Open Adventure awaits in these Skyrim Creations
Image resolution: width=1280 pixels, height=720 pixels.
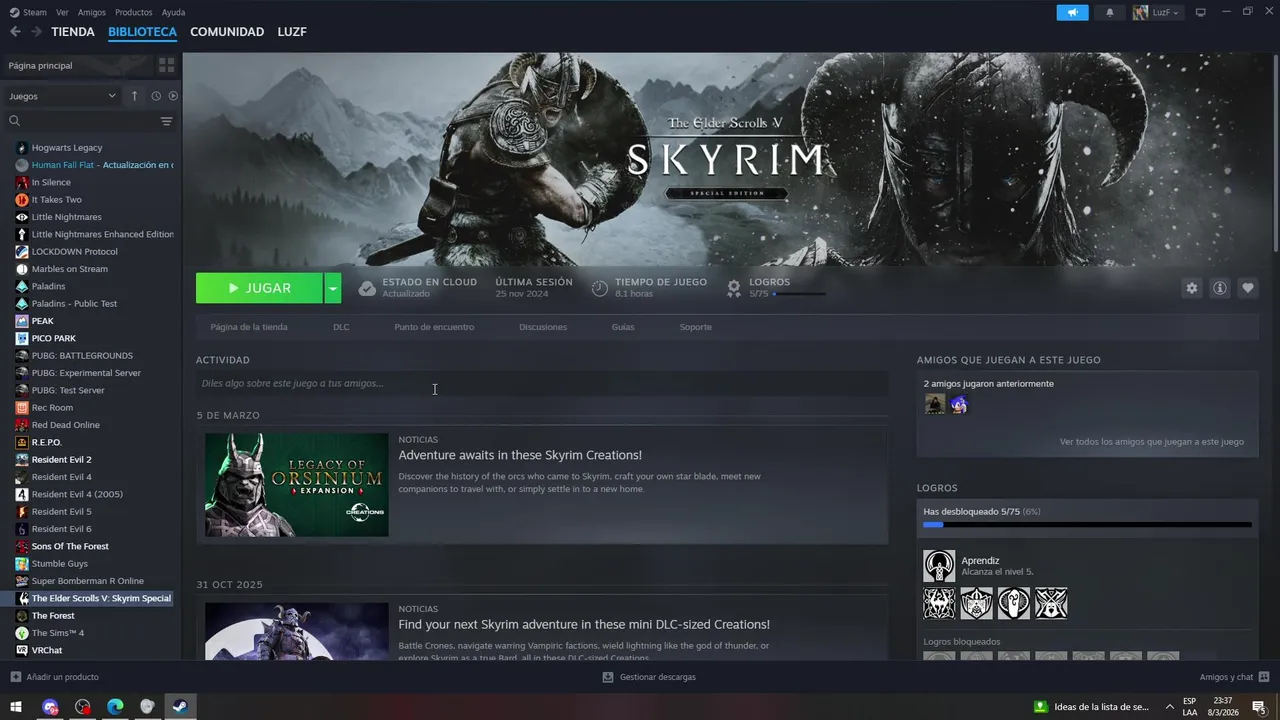point(520,455)
